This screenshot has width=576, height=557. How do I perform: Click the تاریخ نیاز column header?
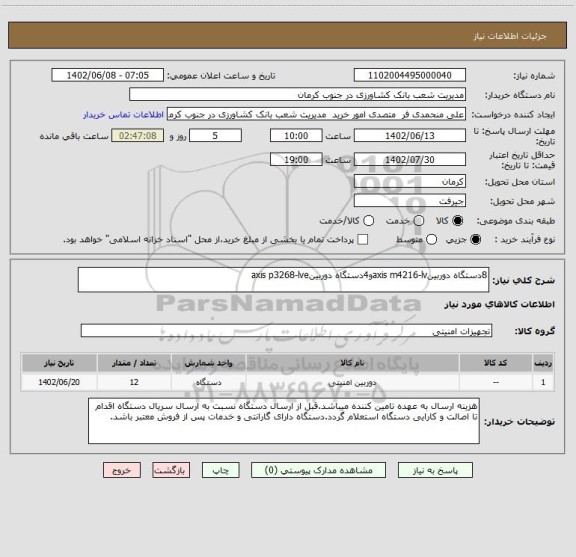pos(59,363)
